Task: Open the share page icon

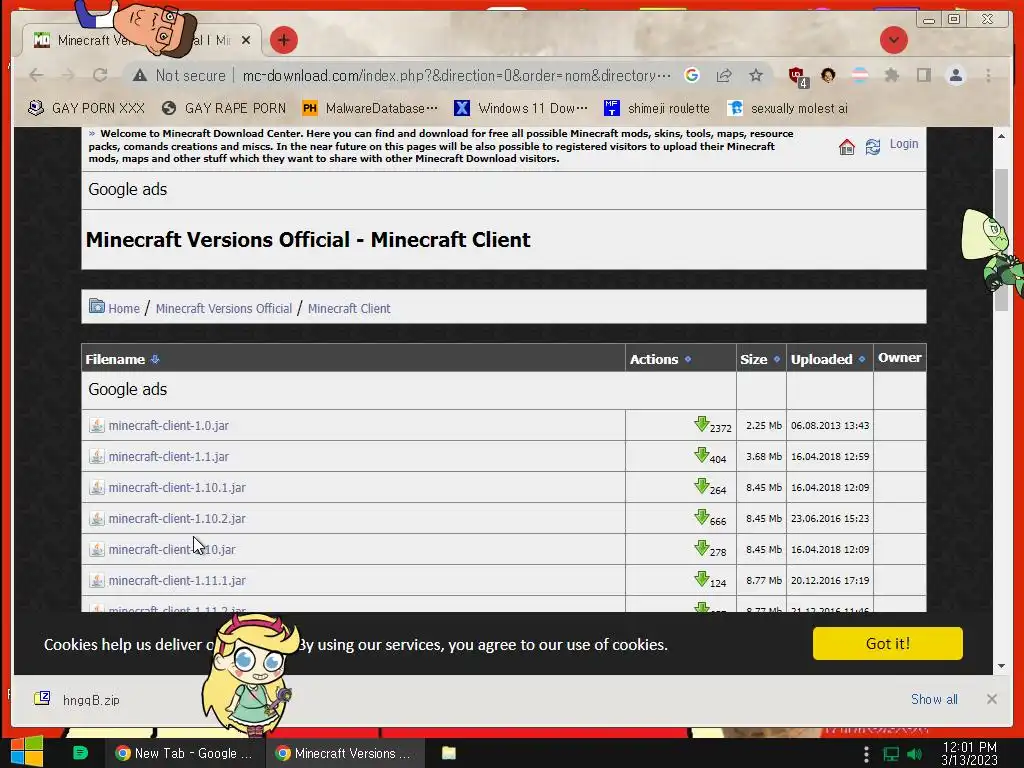Action: (x=724, y=76)
